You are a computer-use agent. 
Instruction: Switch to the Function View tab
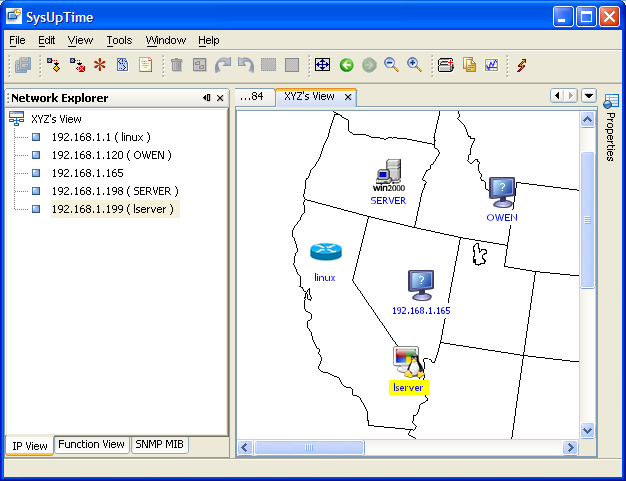tap(91, 445)
